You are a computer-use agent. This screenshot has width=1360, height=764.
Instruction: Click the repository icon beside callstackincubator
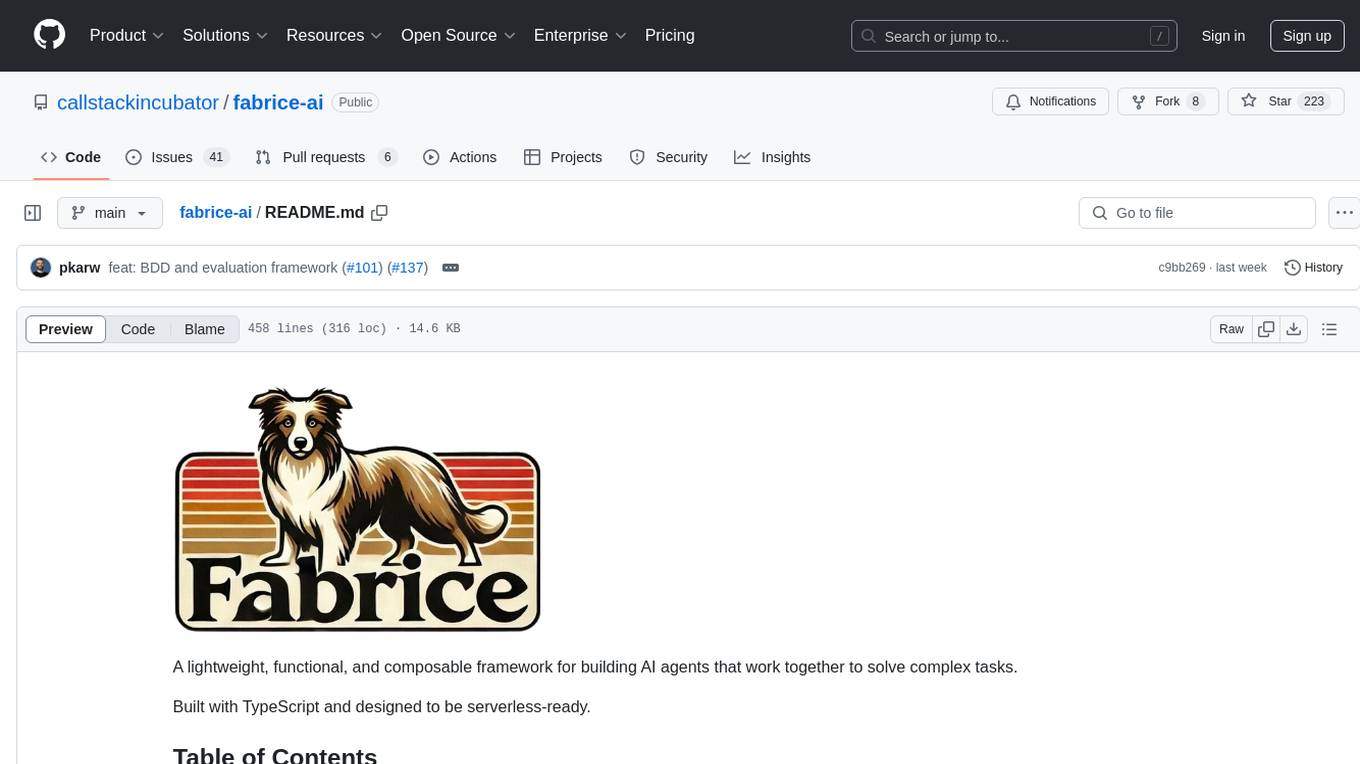41,102
